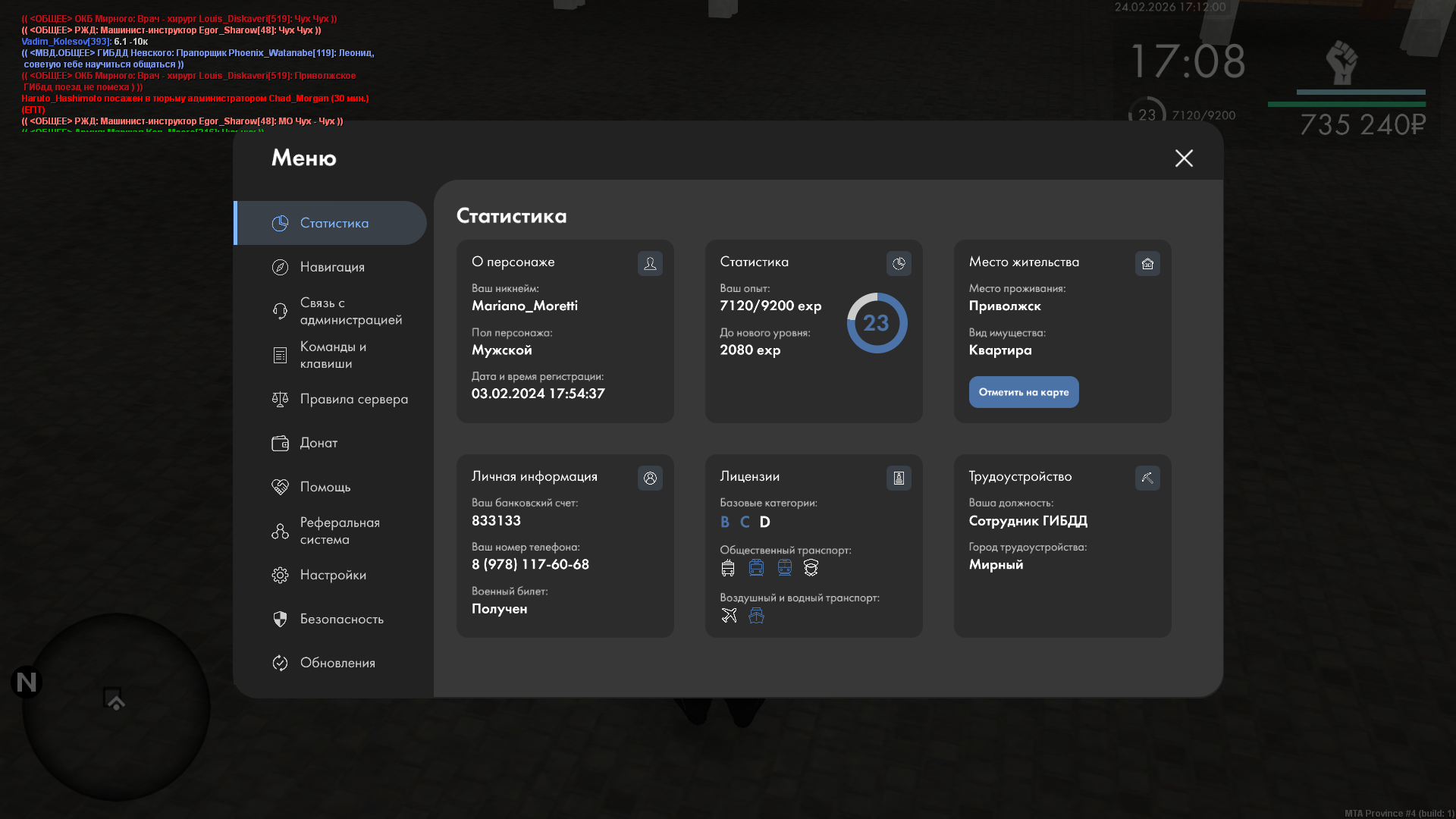This screenshot has width=1456, height=819.
Task: Click the first bus transport license icon
Action: [728, 568]
